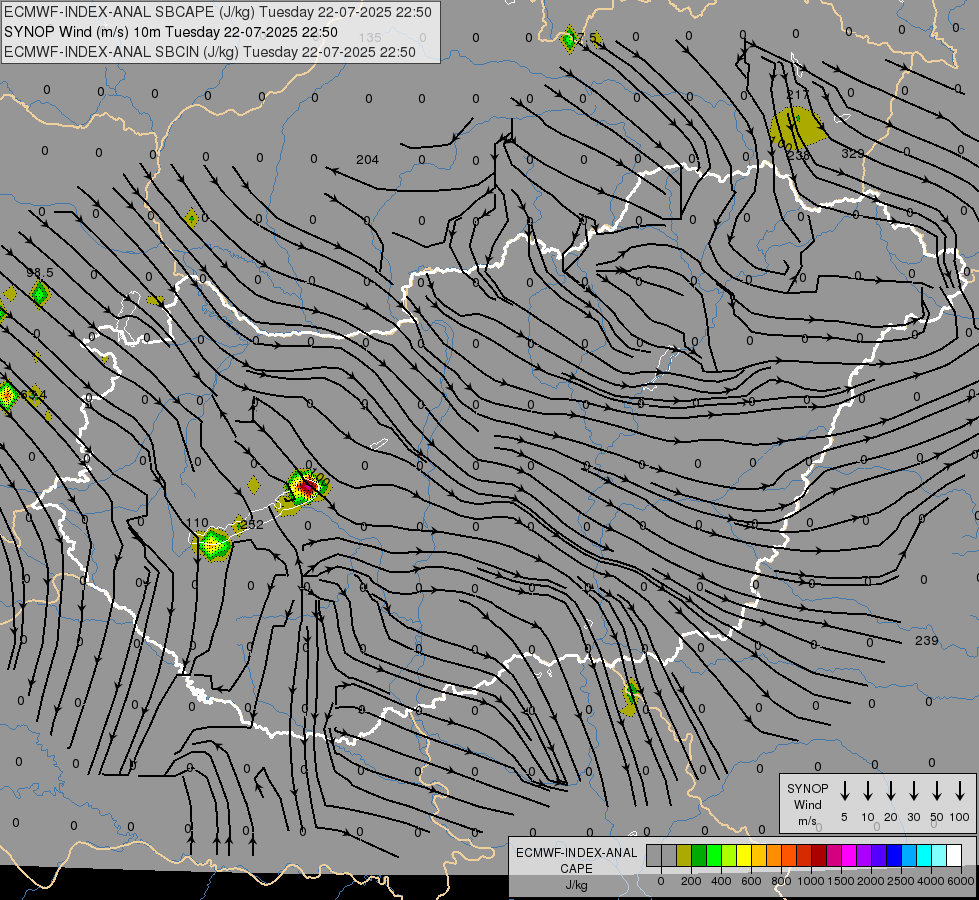Select the cyan swatch in CAPE legend

pos(924,855)
